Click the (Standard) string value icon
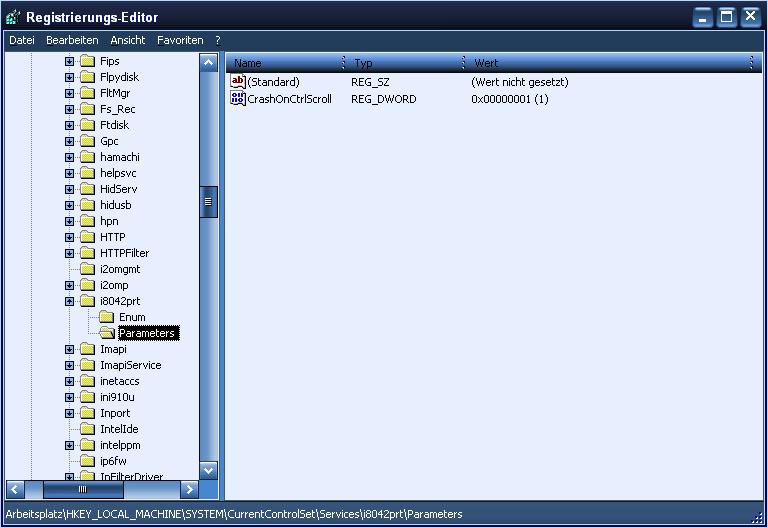Screen dimensions: 768x528 click(x=238, y=82)
